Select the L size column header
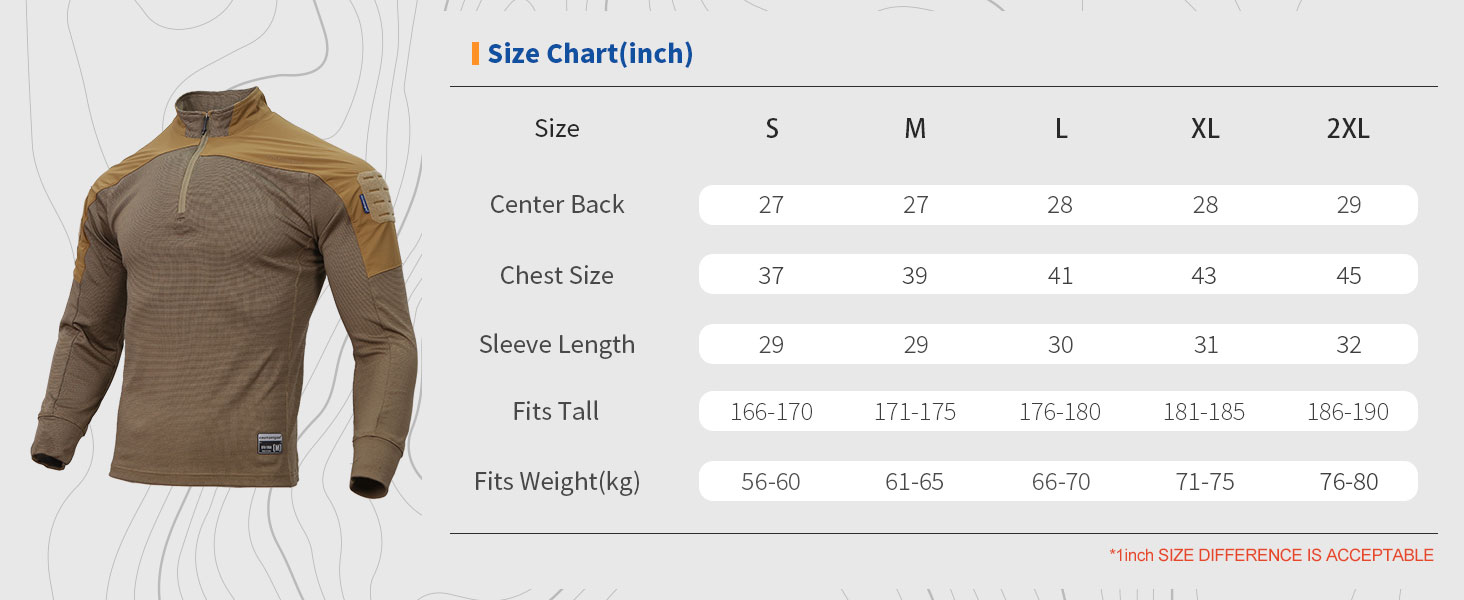Viewport: 1464px width, 600px height. 1060,129
